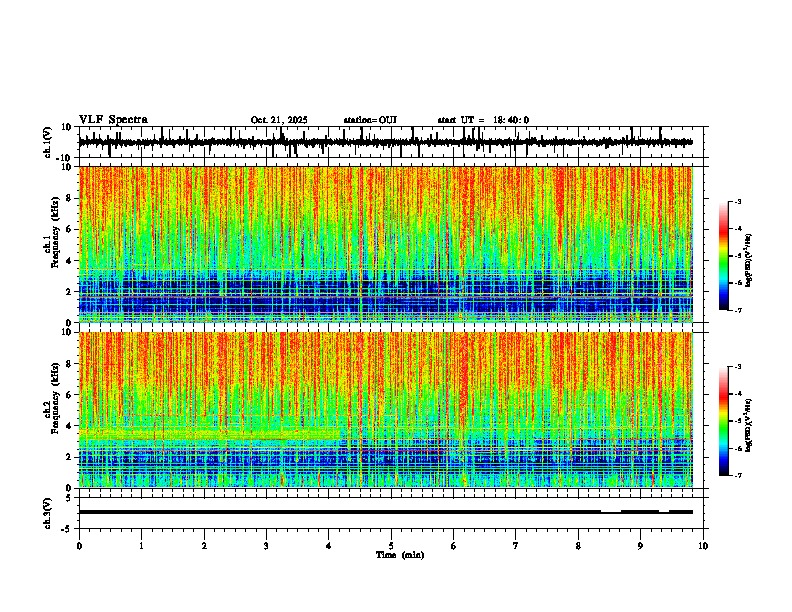
Task: Click time axis tick label '7'
Action: click(516, 546)
